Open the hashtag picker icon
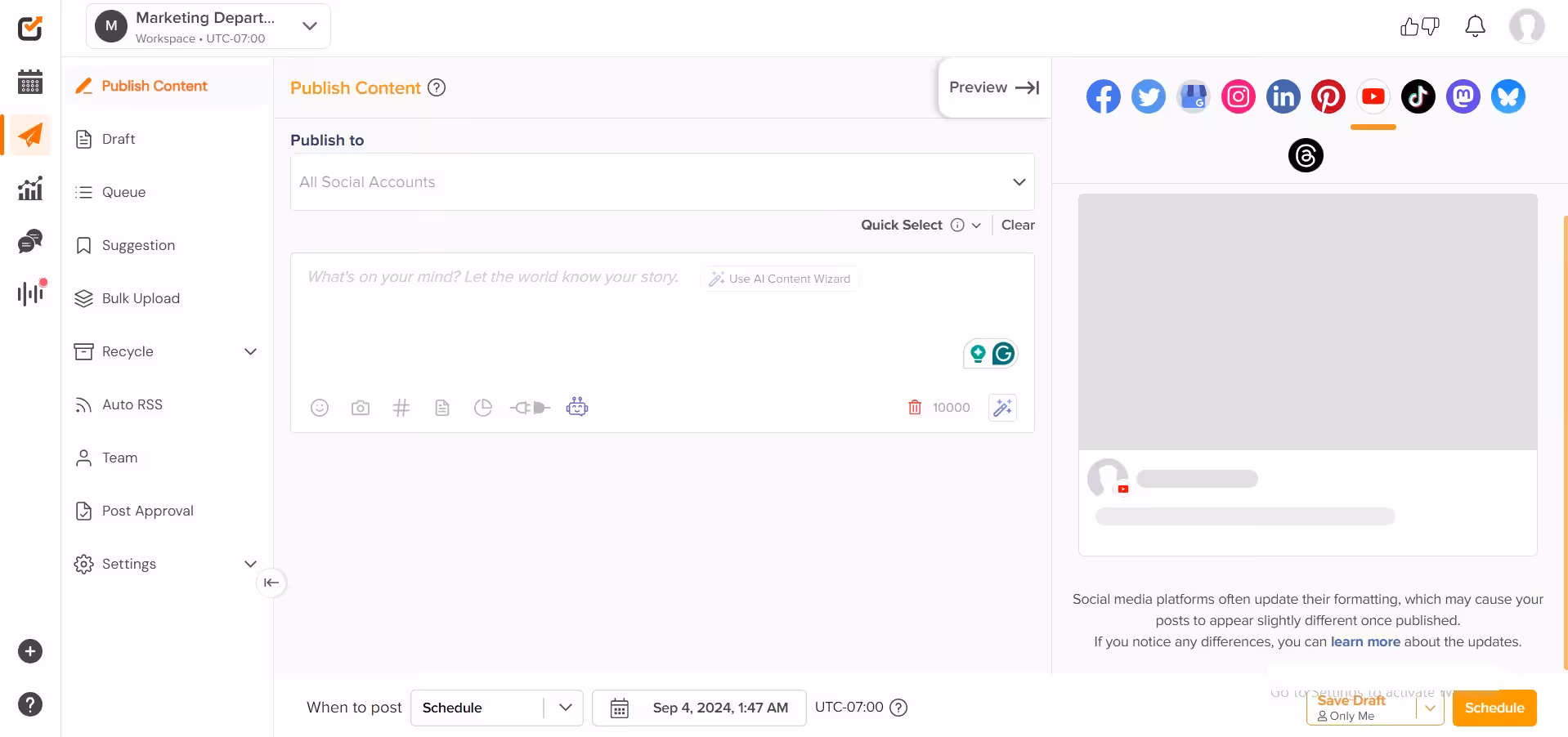 (401, 408)
